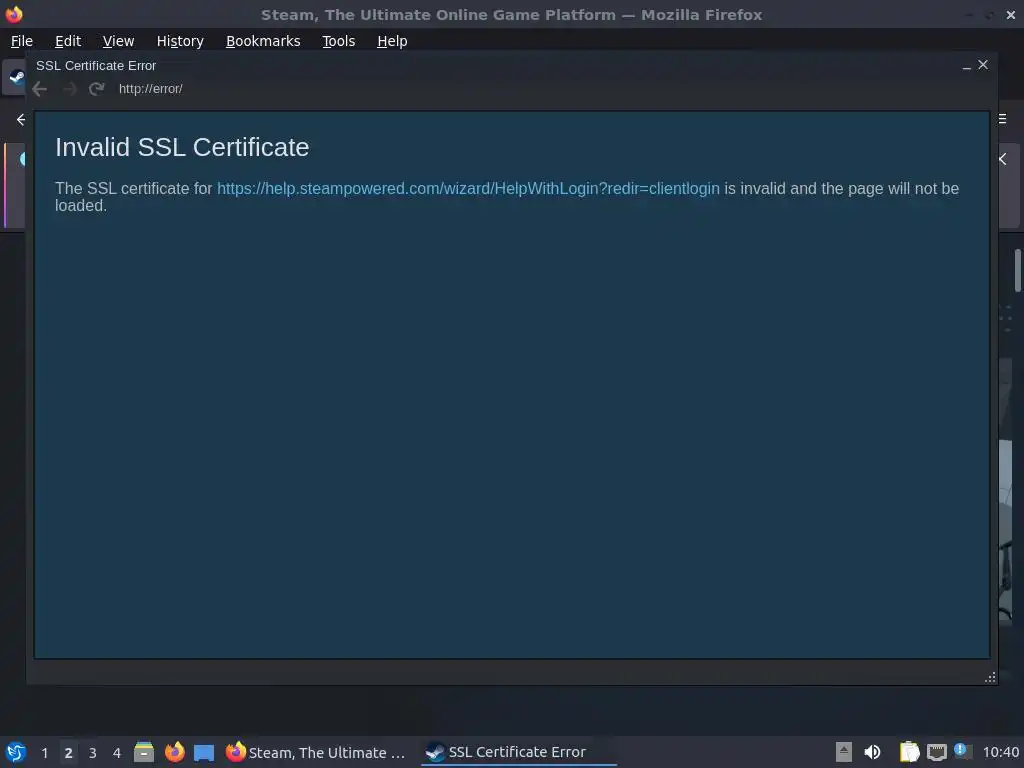Click the show desktop taskbar icon
This screenshot has height=768, width=1024.
click(204, 753)
